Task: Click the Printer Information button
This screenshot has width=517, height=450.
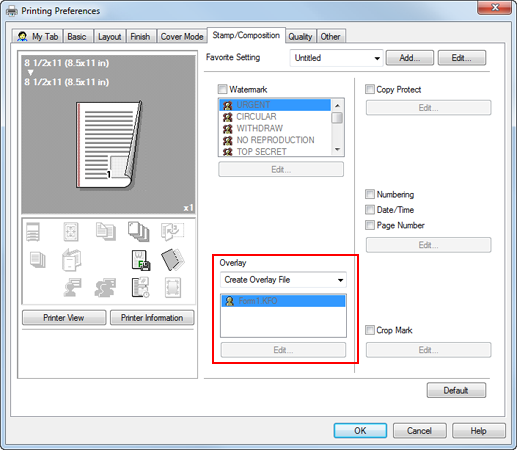Action: click(x=152, y=318)
